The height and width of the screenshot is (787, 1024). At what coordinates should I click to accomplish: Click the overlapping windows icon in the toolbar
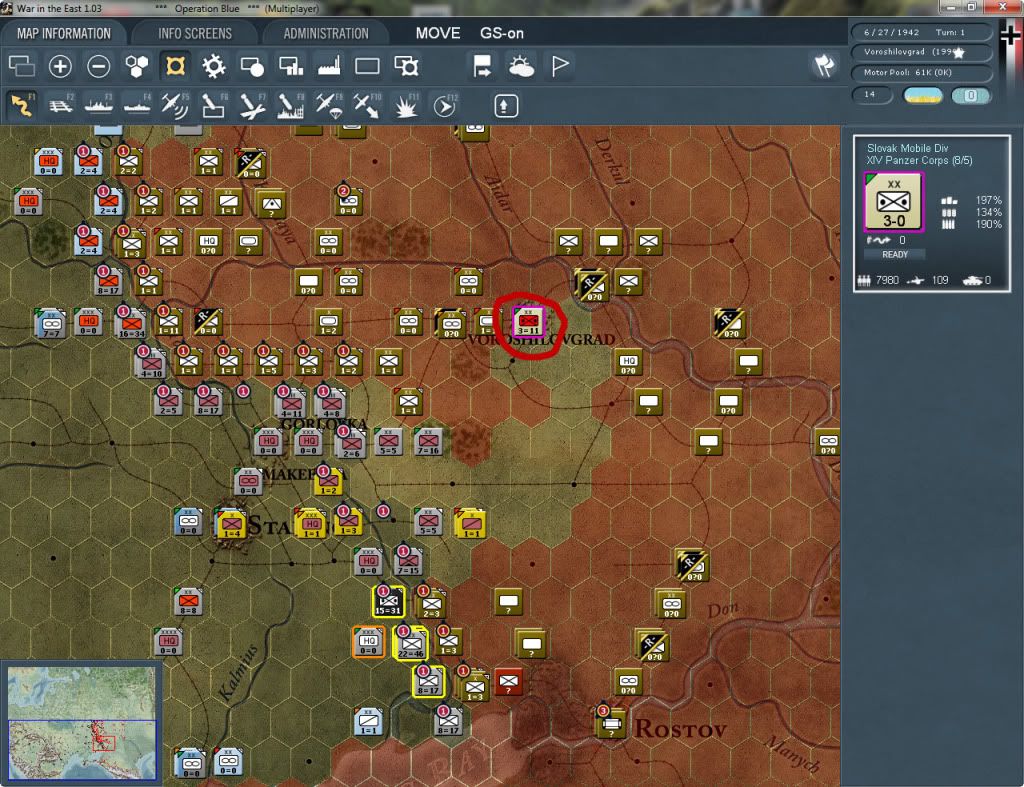[x=22, y=66]
